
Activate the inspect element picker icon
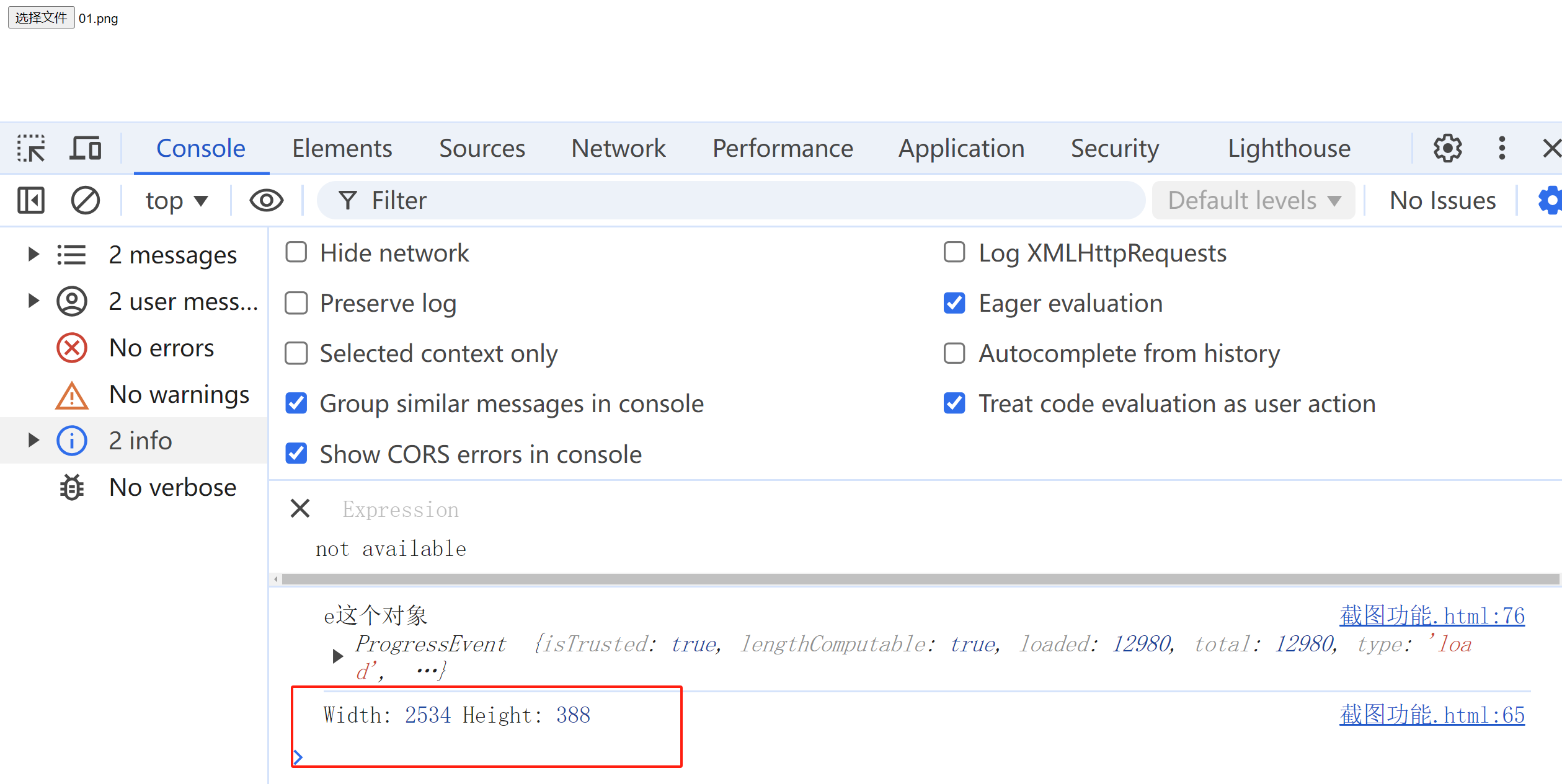31,149
